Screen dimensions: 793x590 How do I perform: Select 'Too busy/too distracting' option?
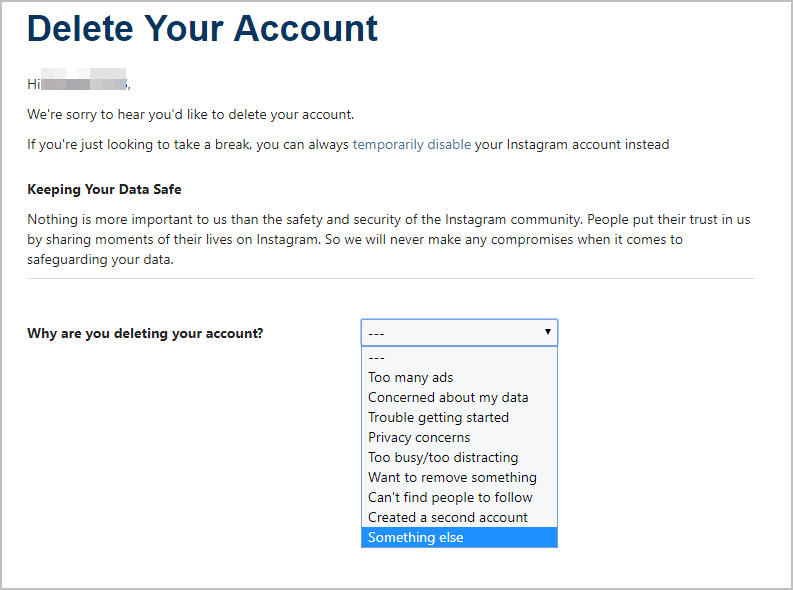click(x=459, y=458)
